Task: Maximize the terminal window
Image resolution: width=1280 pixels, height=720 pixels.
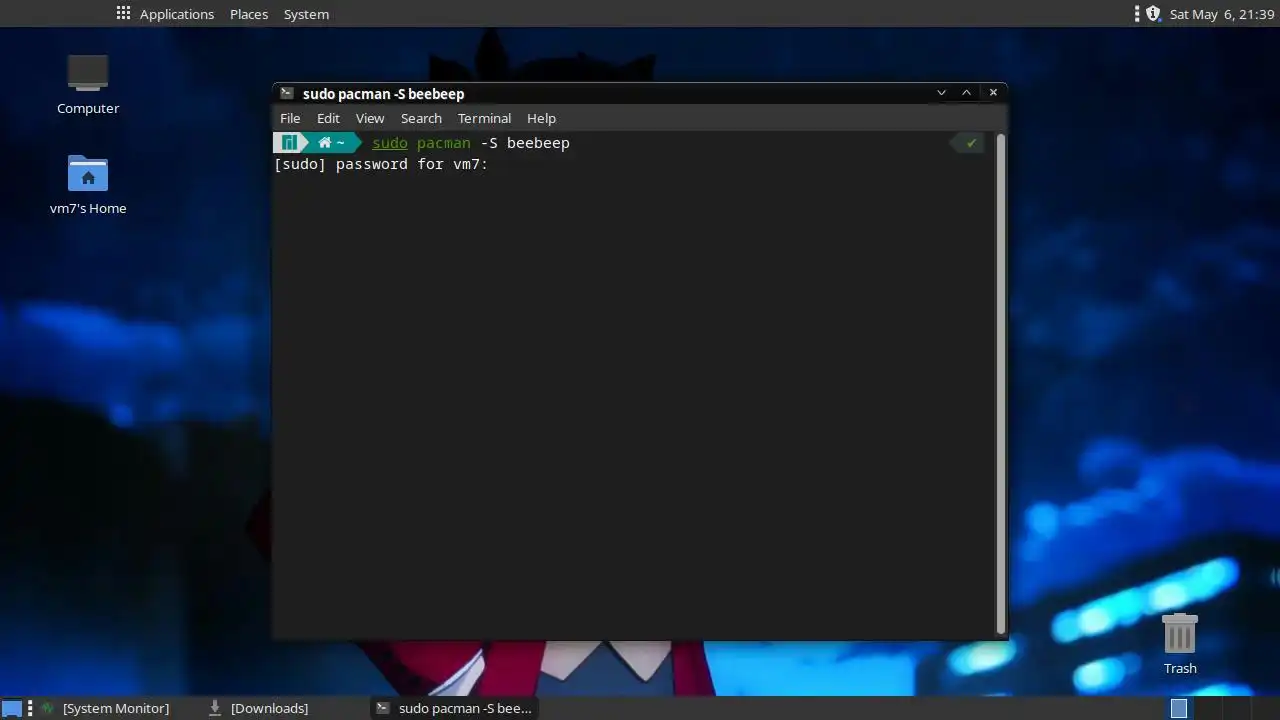Action: [x=966, y=92]
